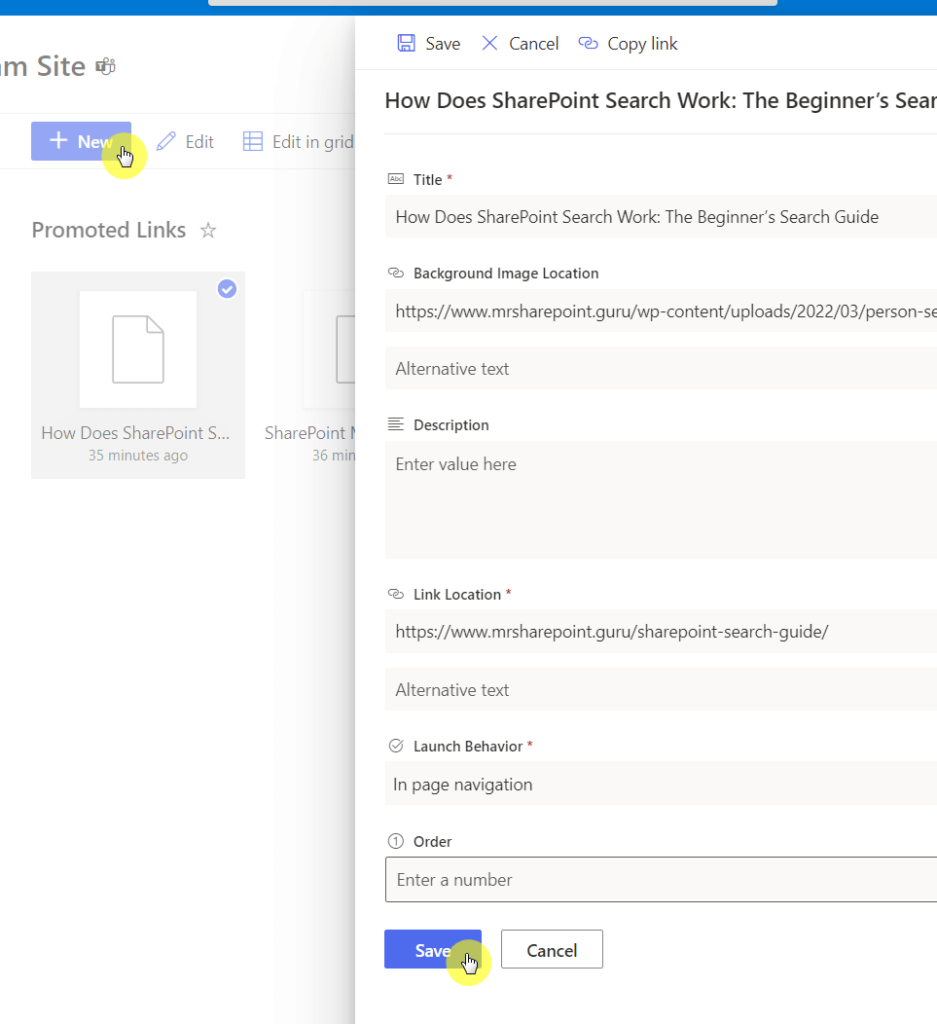The width and height of the screenshot is (937, 1024).
Task: Click the Order number field
Action: coord(661,880)
